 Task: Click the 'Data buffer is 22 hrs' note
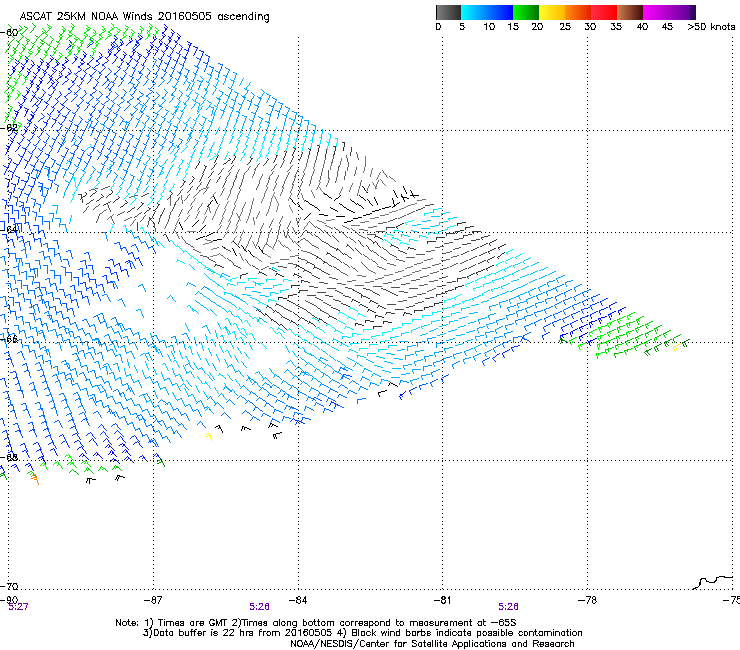pyautogui.click(x=362, y=633)
